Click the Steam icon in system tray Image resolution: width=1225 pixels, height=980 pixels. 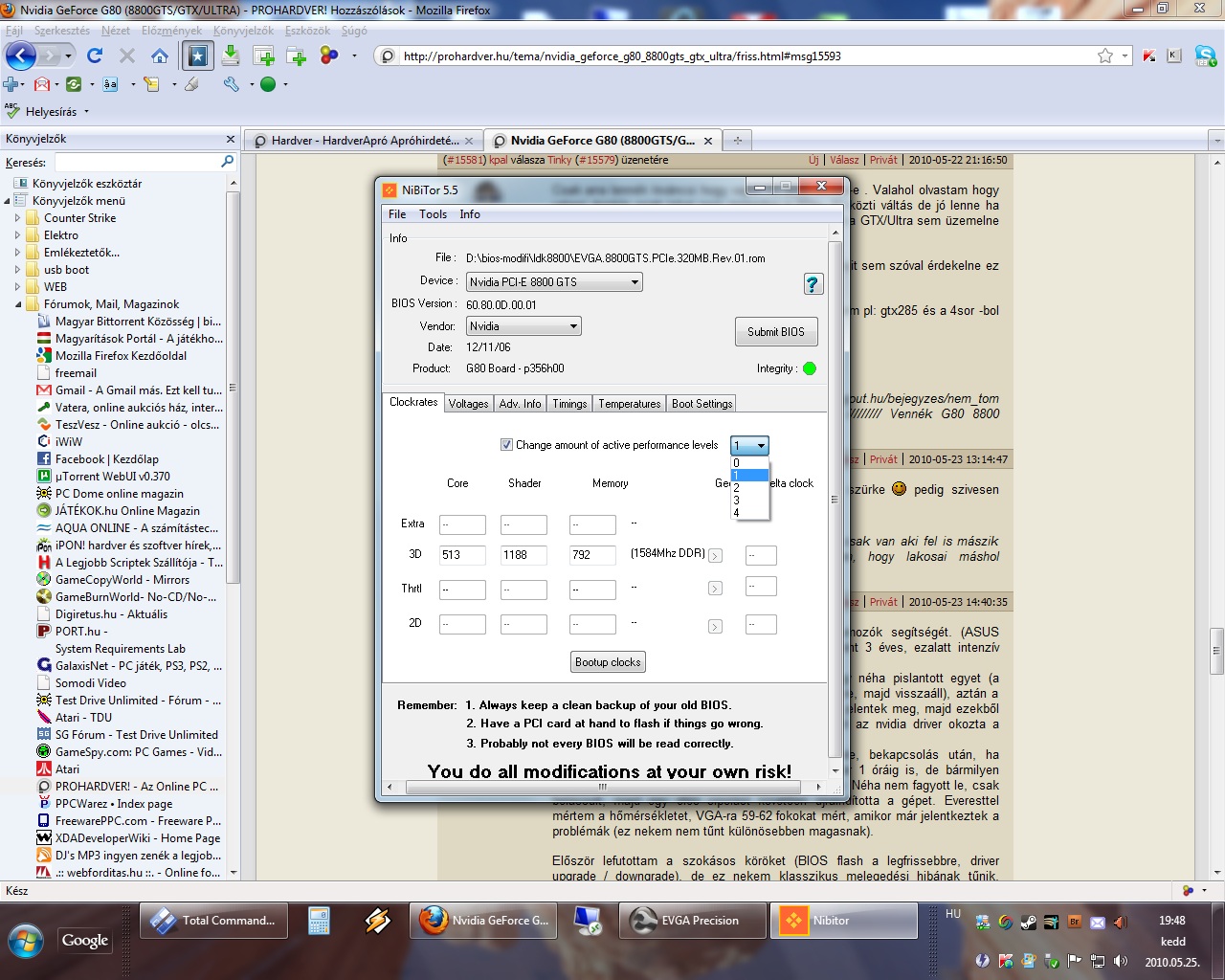[x=1028, y=923]
